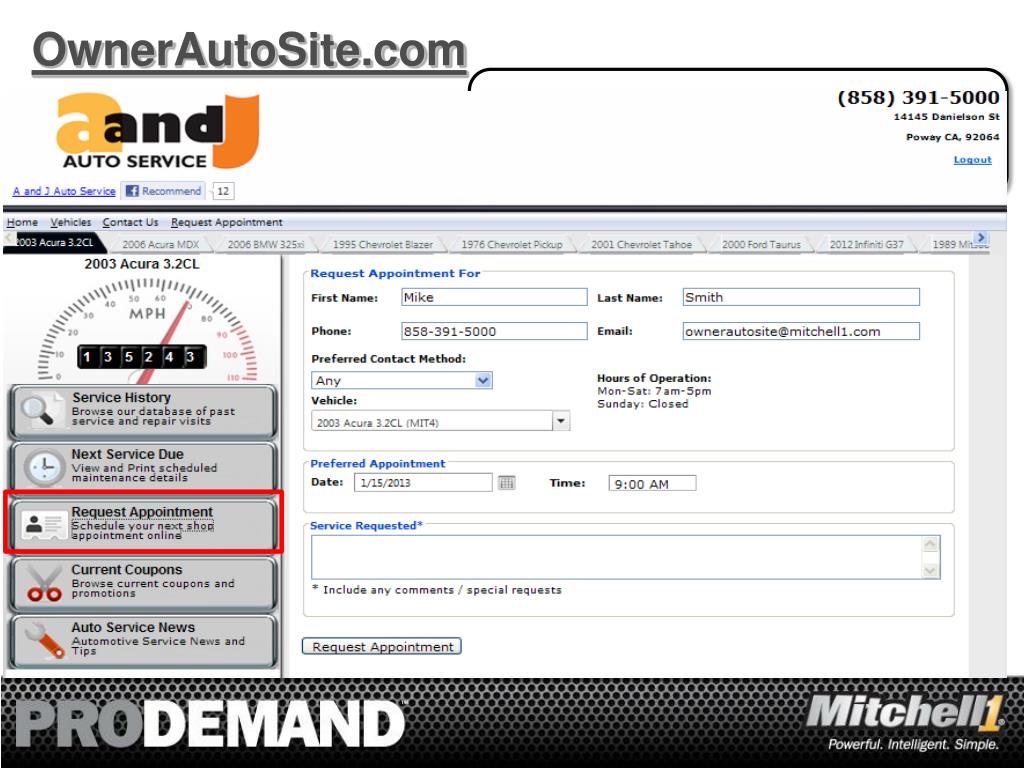Image resolution: width=1024 pixels, height=768 pixels.
Task: Open Current Coupons sidebar heading
Action: coord(127,569)
